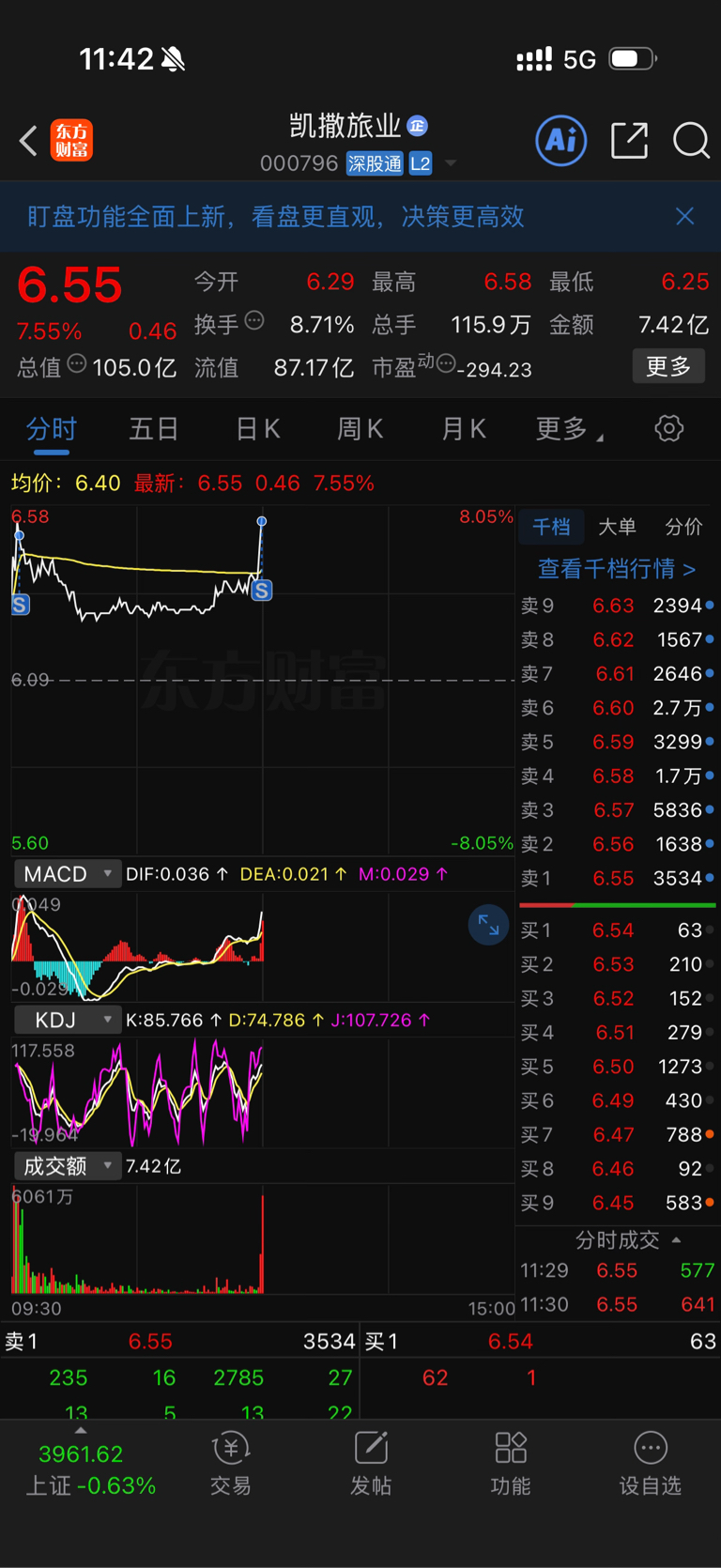Tap the 凯撒旅业 stock title

345,126
